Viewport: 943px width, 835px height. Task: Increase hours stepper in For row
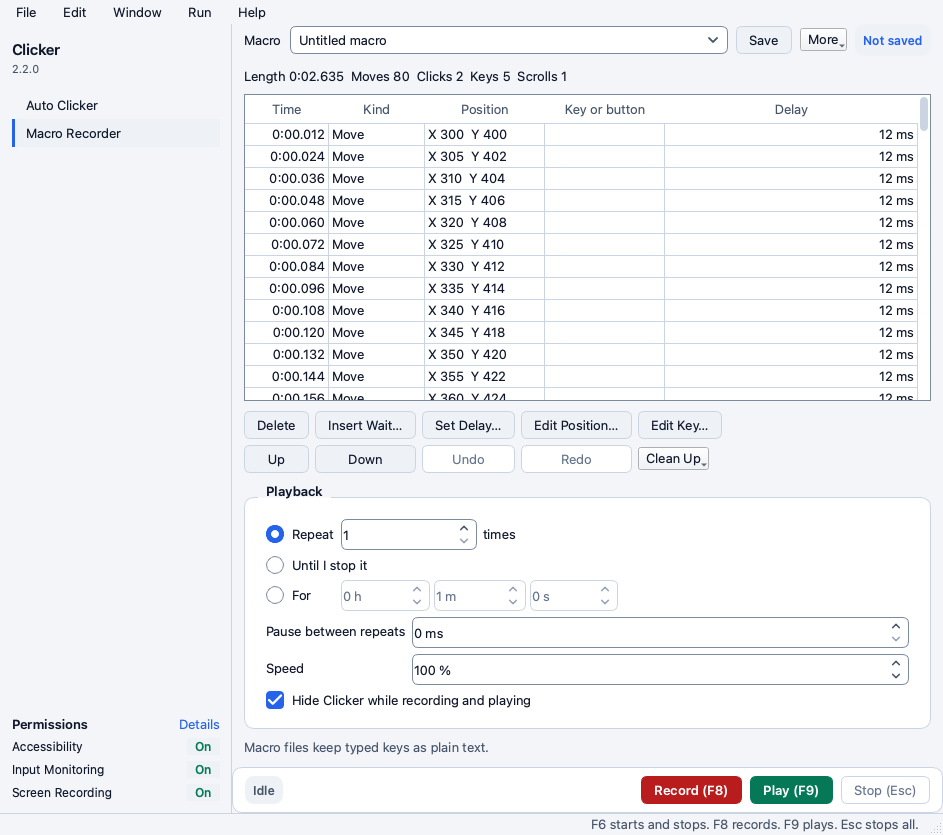point(417,590)
